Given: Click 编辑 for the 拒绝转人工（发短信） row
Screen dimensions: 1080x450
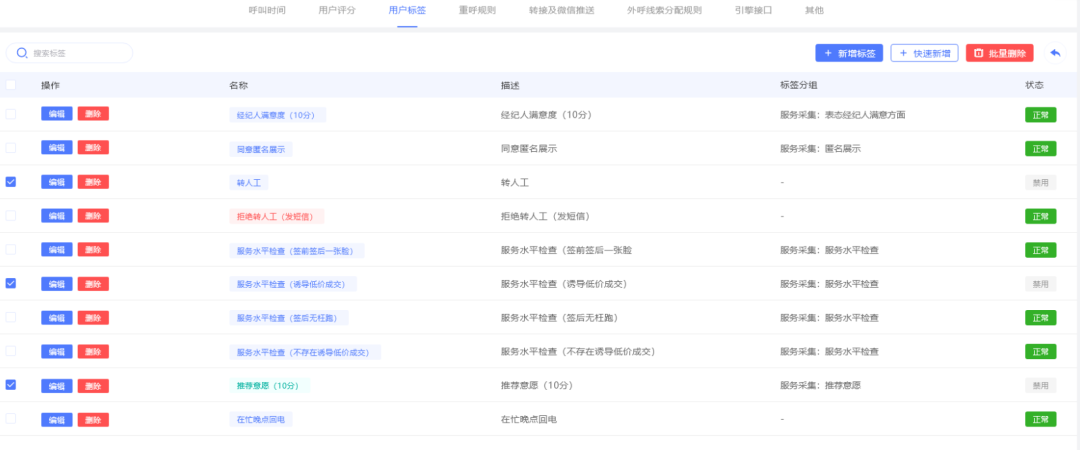Looking at the screenshot, I should [x=56, y=216].
